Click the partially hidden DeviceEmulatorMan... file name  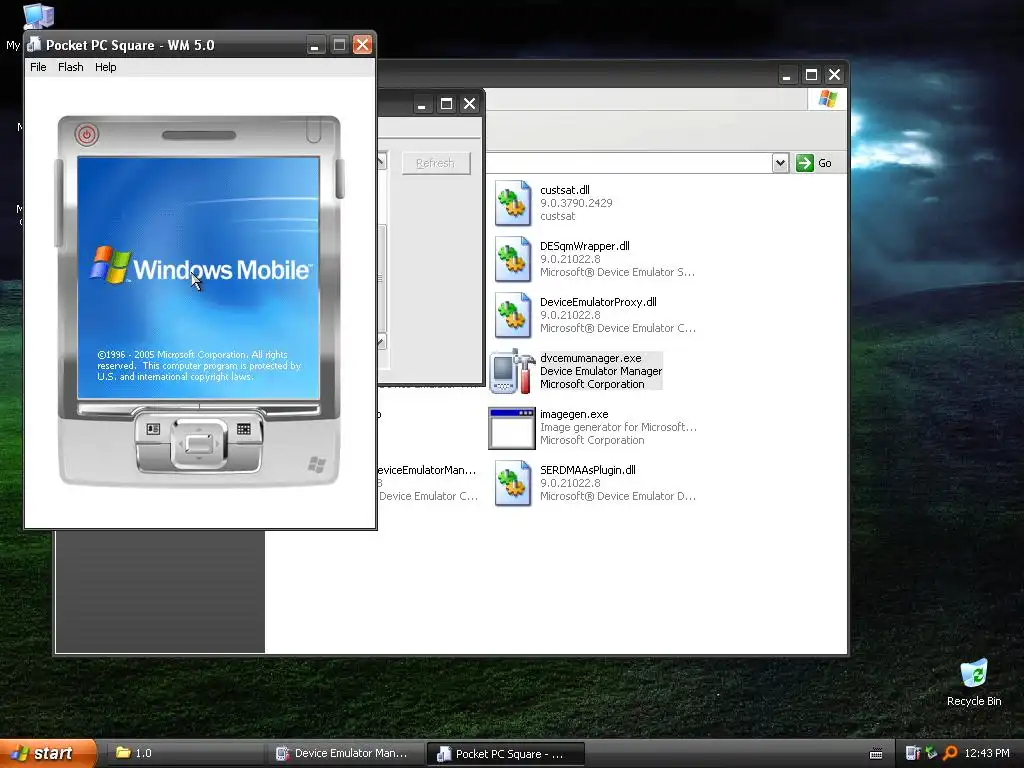[427, 470]
